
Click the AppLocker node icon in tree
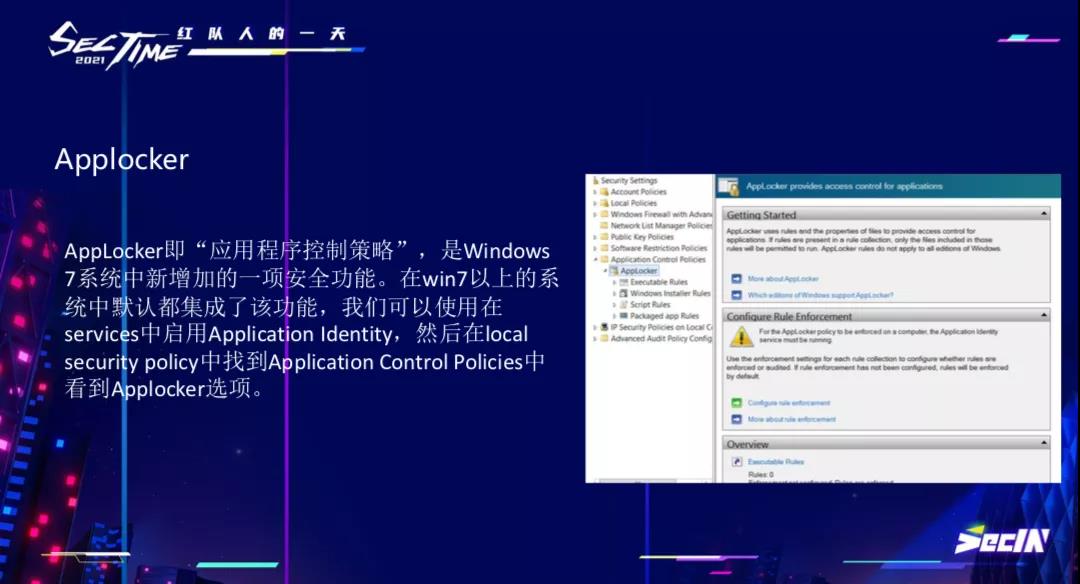614,271
